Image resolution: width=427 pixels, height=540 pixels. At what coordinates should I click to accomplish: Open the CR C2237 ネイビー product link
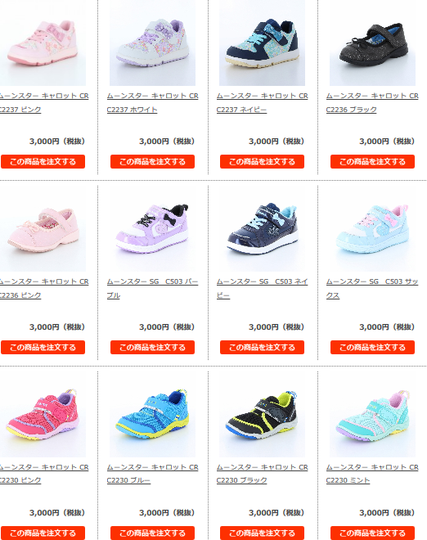(262, 103)
